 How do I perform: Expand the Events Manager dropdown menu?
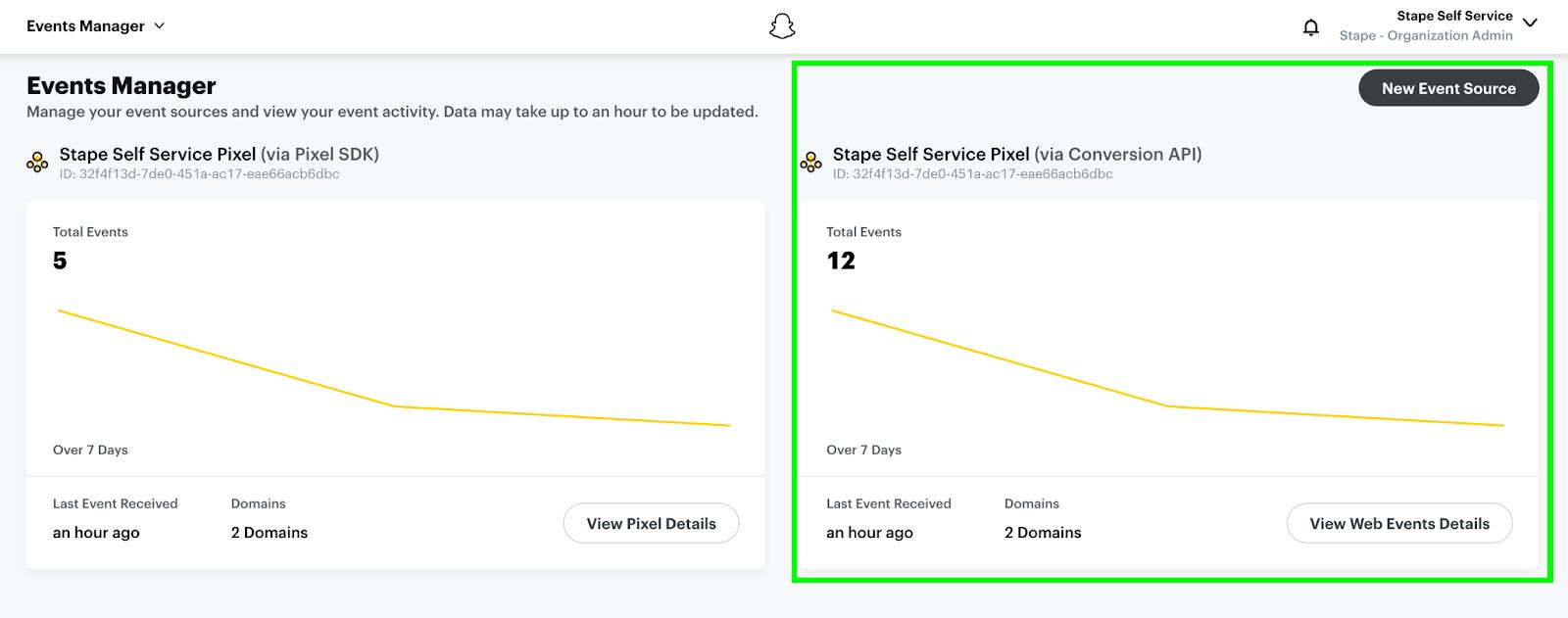[x=96, y=26]
